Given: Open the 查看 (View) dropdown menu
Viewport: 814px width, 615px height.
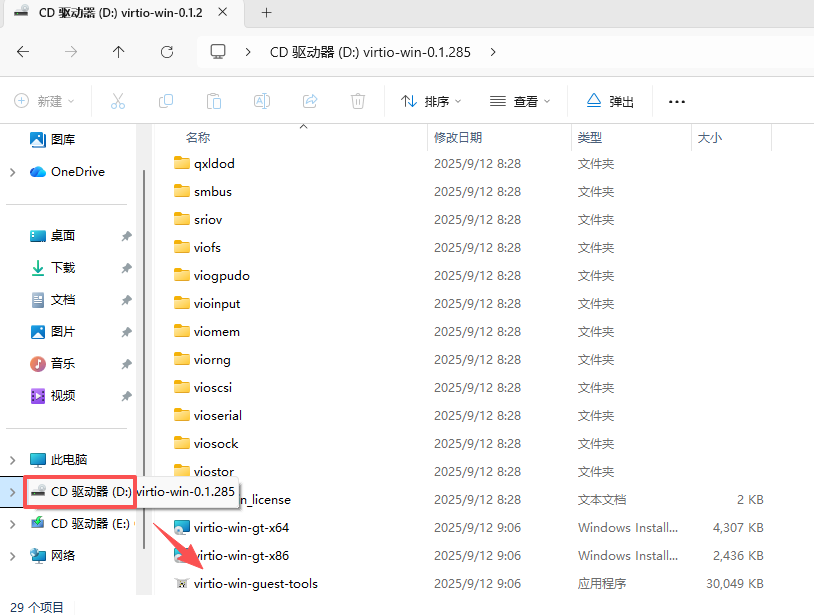Looking at the screenshot, I should [520, 101].
